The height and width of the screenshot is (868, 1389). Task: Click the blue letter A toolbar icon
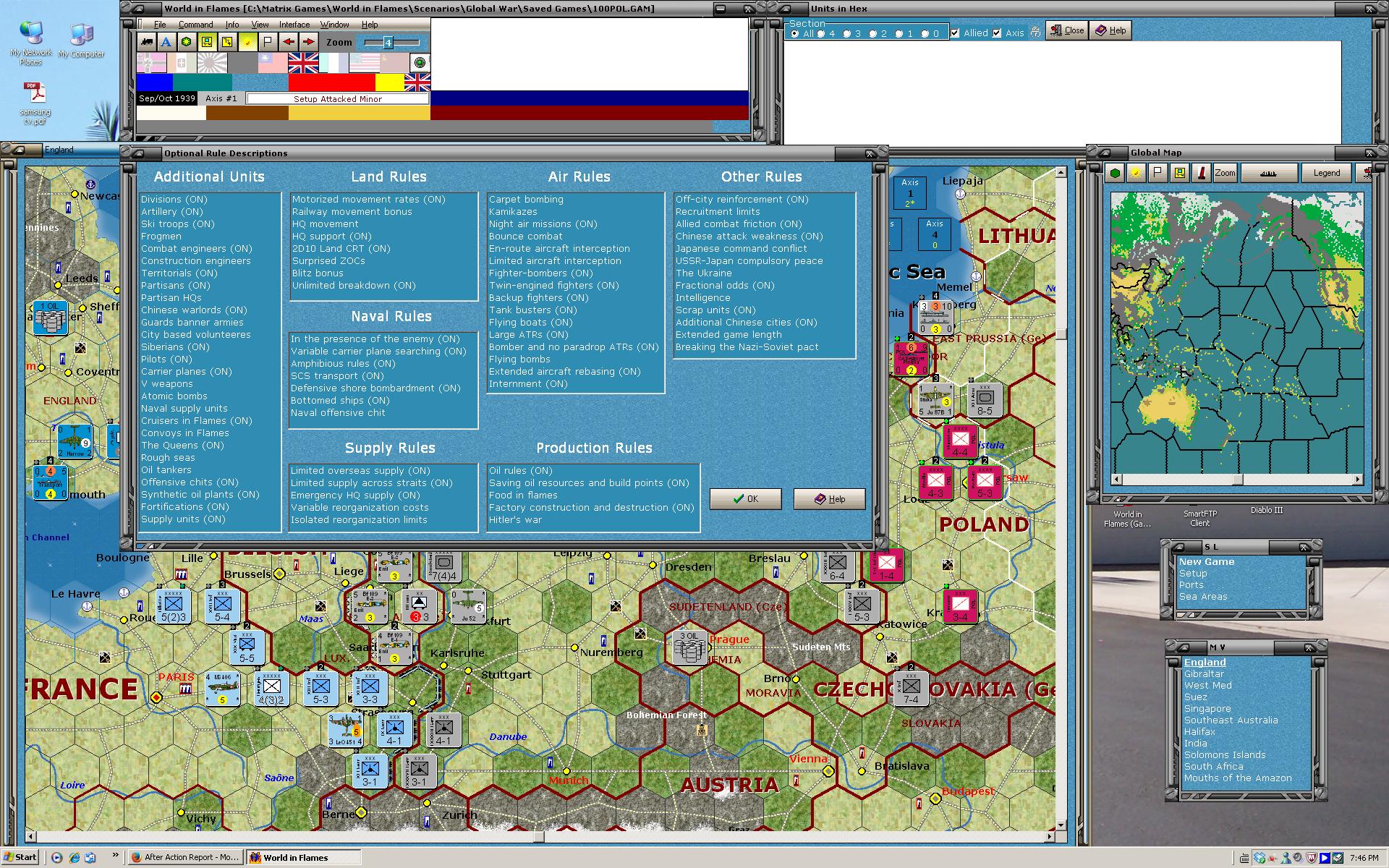click(167, 42)
